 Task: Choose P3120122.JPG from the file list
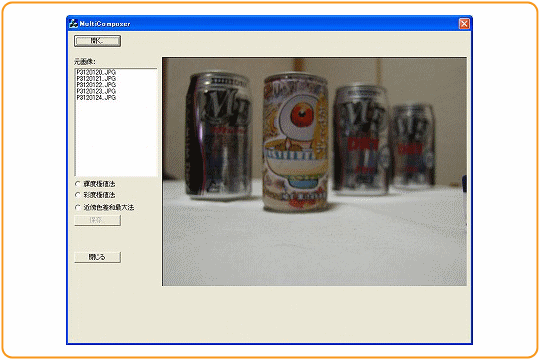point(96,85)
